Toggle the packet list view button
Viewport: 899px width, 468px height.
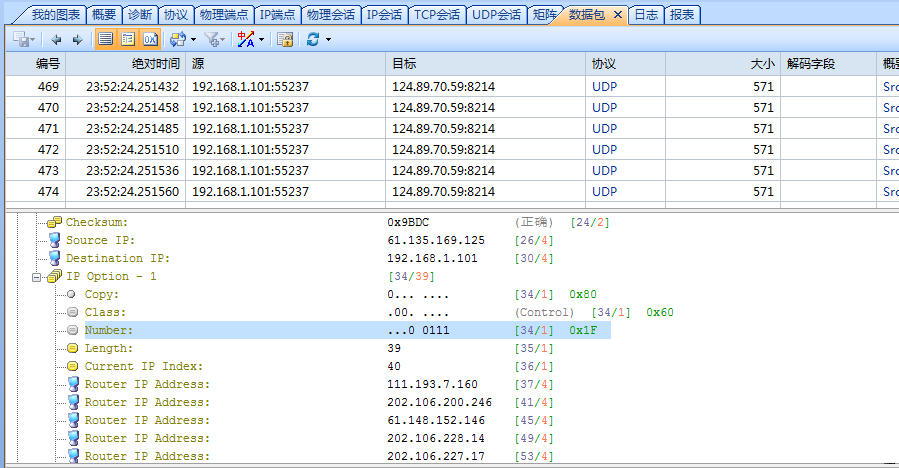(106, 40)
